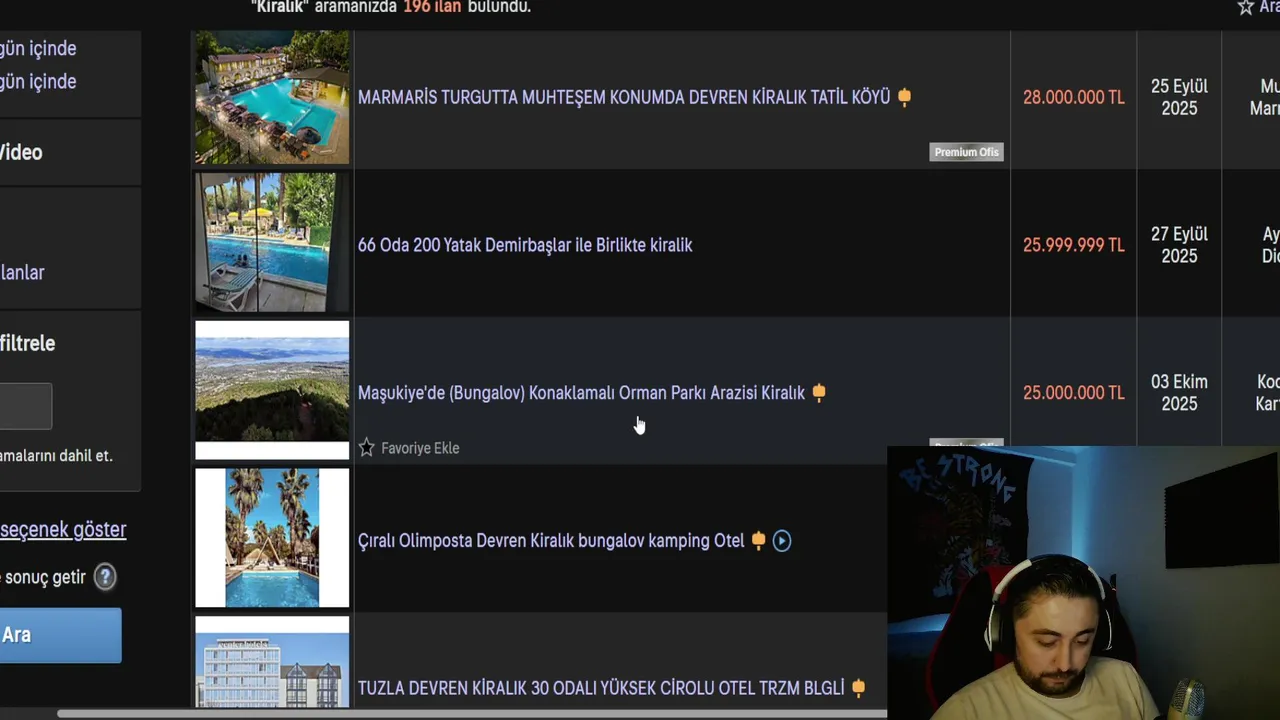Click the Çıralı palm trees pool thumbnail
The image size is (1280, 720).
tap(272, 538)
